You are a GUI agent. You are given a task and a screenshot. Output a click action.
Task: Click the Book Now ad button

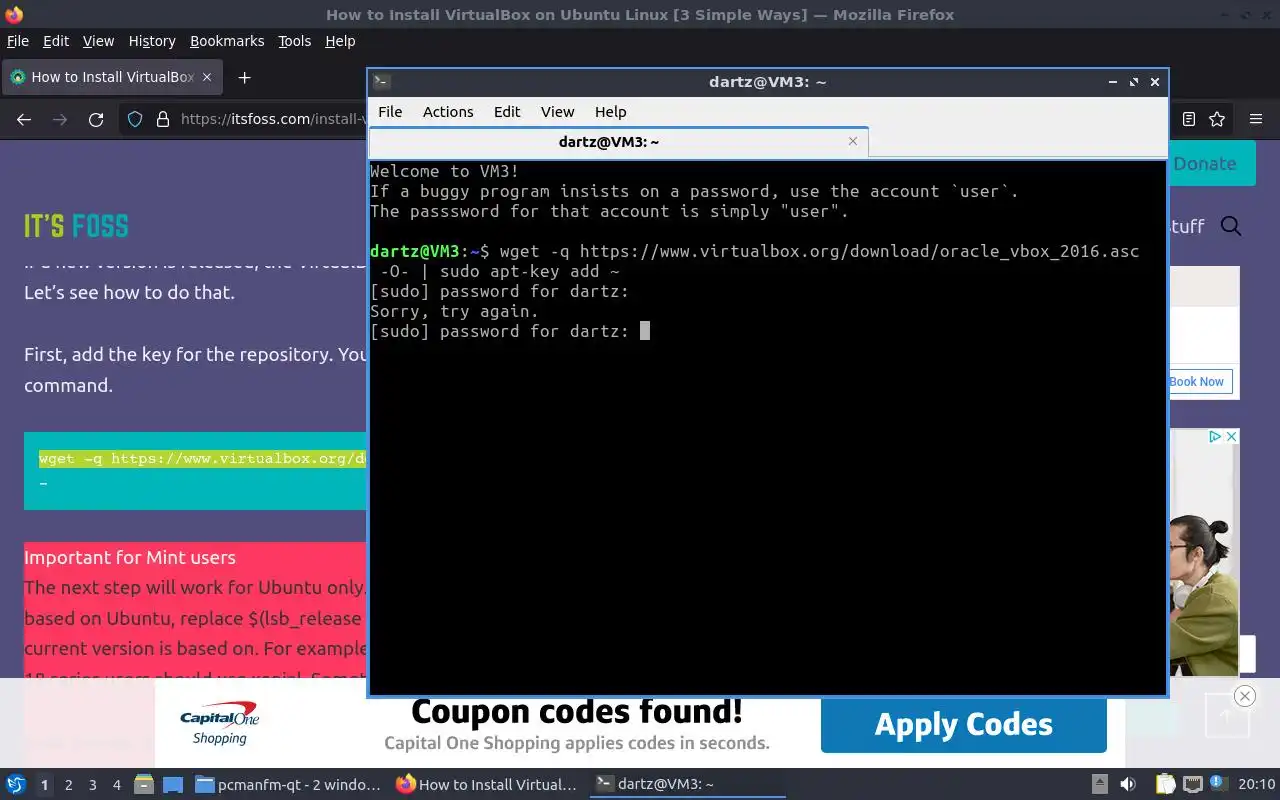[1200, 382]
